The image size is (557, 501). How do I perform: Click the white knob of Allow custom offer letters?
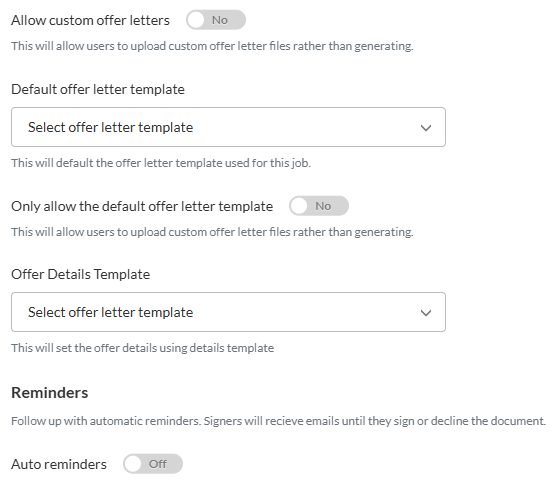[196, 20]
